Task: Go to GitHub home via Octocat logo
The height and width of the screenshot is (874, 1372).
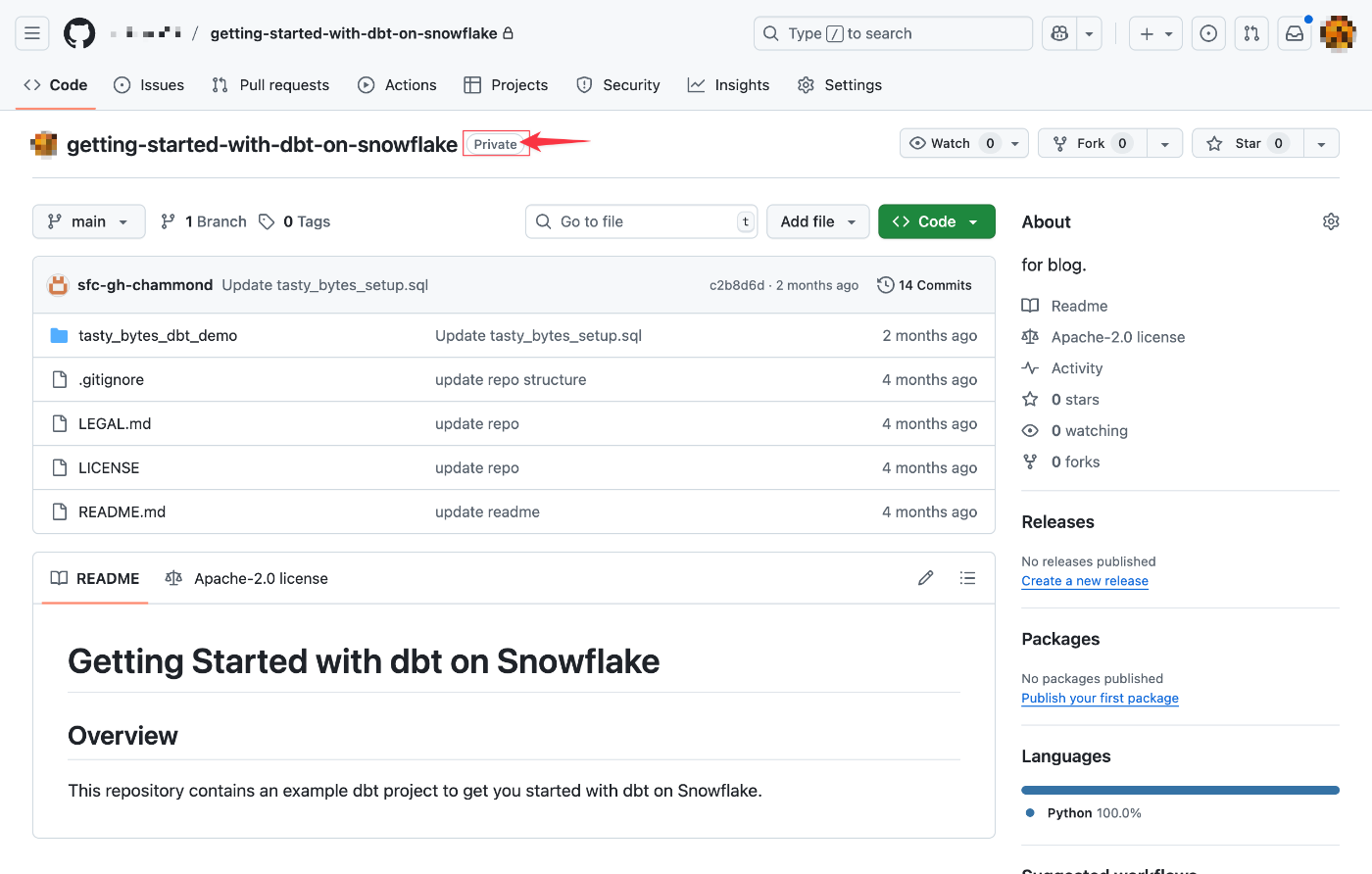Action: [x=79, y=33]
